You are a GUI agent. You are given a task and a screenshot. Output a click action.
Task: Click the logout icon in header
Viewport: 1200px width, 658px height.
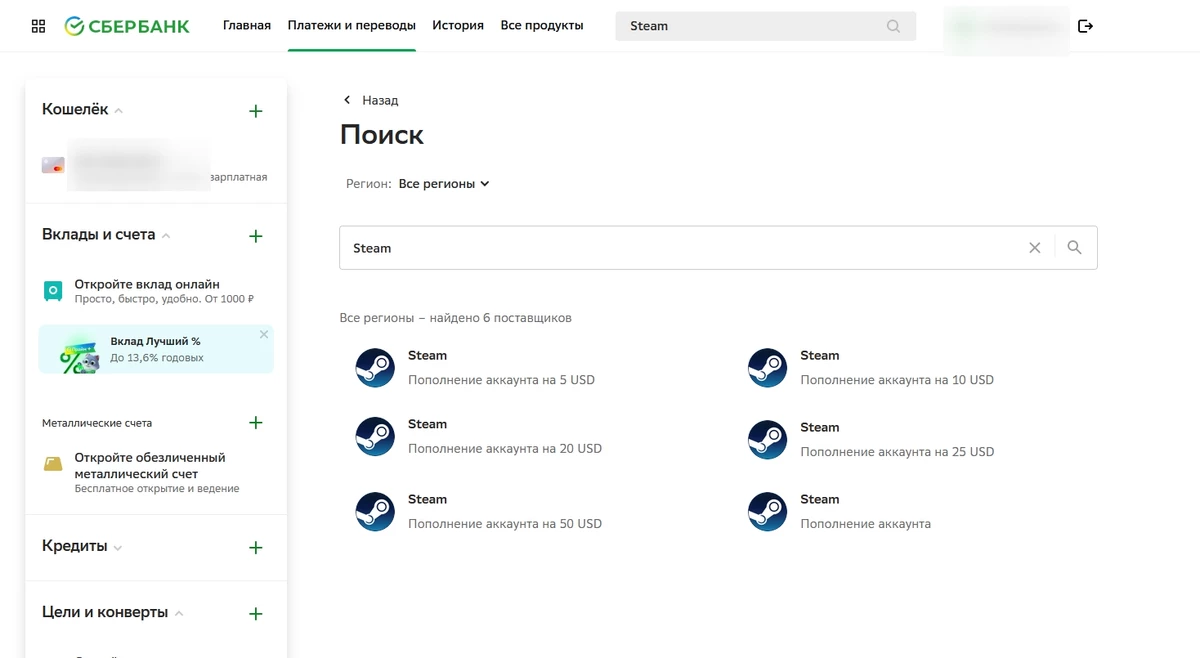click(1086, 26)
